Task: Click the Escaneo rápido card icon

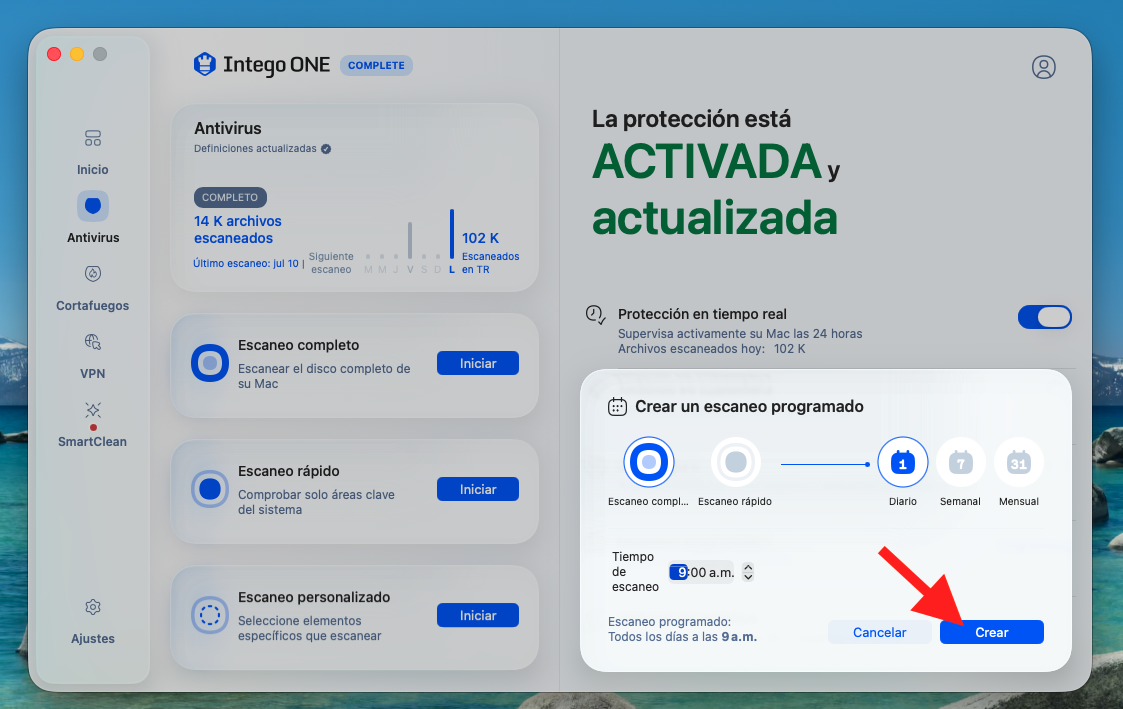Action: (x=210, y=489)
